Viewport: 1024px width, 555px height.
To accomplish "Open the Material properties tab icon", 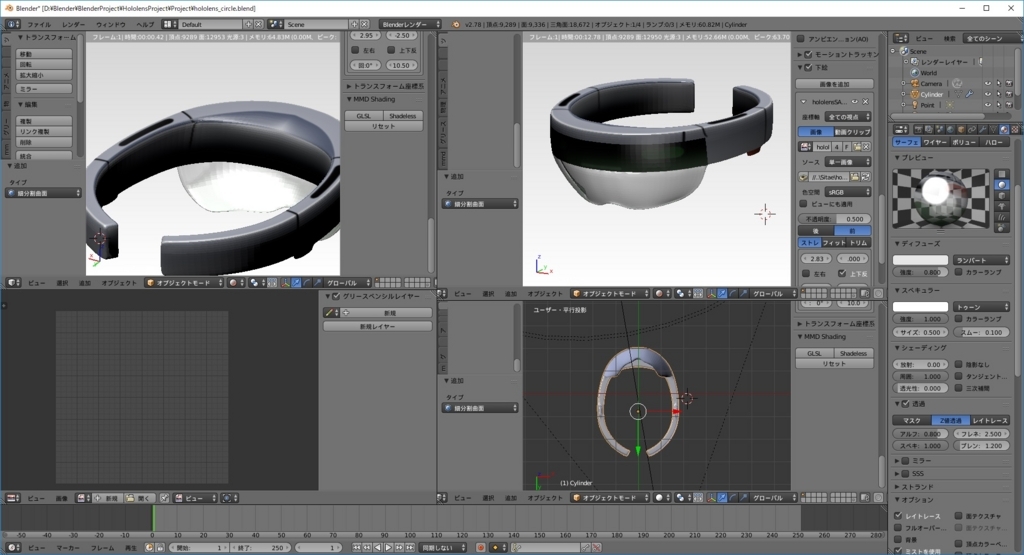I will pos(1004,129).
